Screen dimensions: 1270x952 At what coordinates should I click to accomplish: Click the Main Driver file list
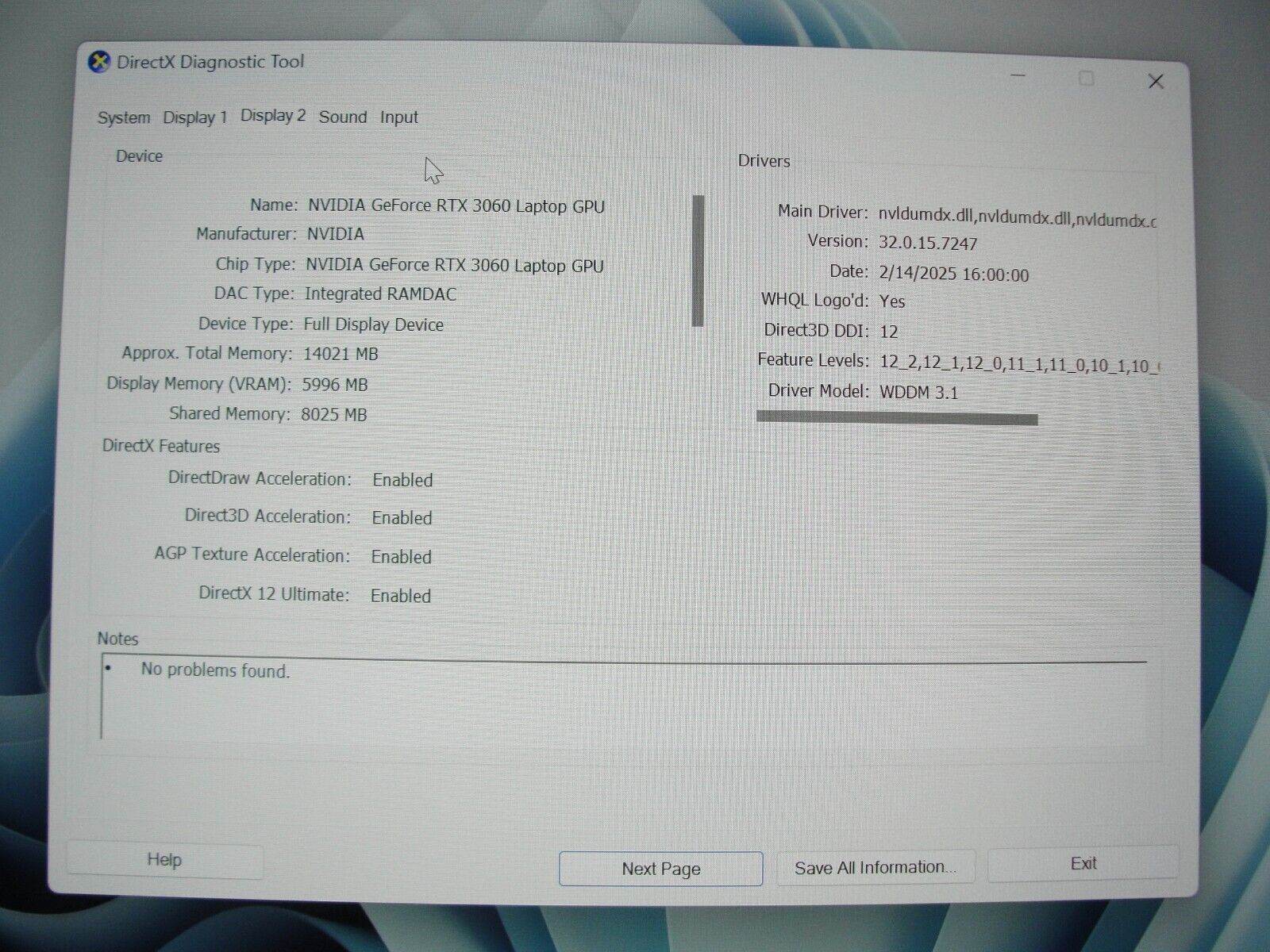[x=1016, y=217]
